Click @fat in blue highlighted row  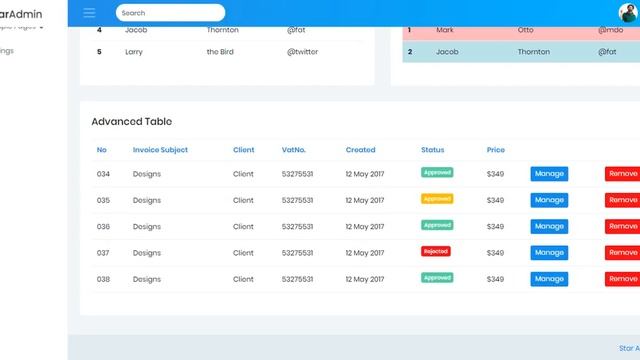(607, 52)
